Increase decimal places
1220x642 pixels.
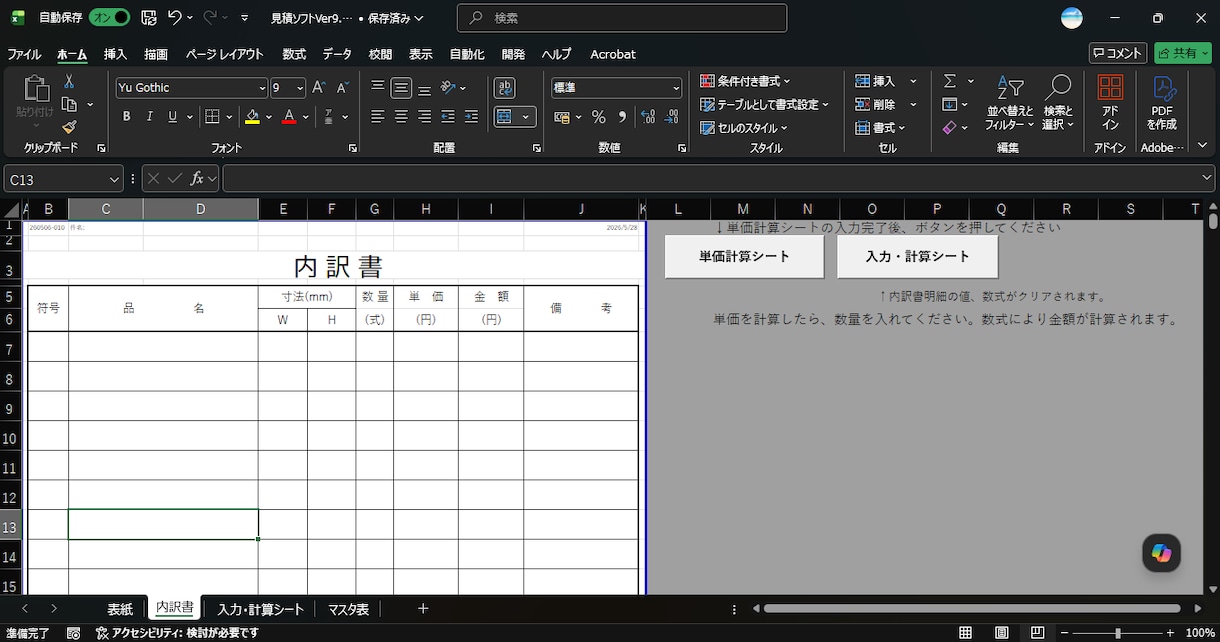tap(647, 117)
